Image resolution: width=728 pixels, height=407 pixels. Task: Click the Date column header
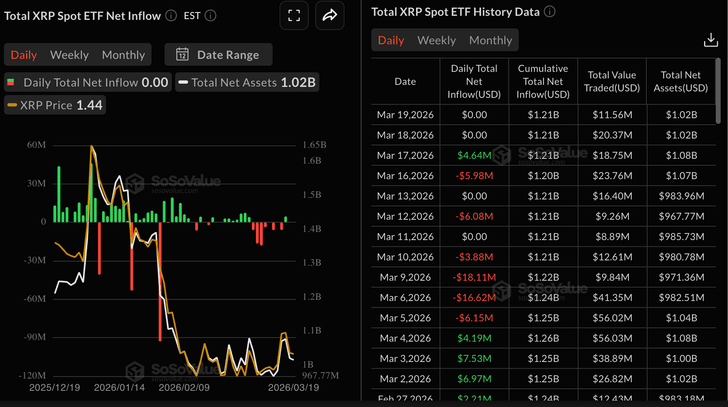(x=405, y=81)
